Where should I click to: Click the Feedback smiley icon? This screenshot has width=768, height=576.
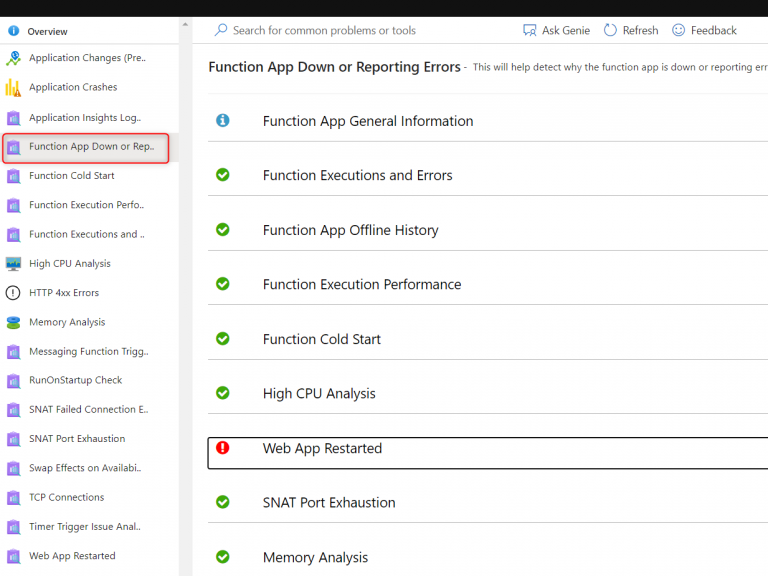pyautogui.click(x=679, y=31)
